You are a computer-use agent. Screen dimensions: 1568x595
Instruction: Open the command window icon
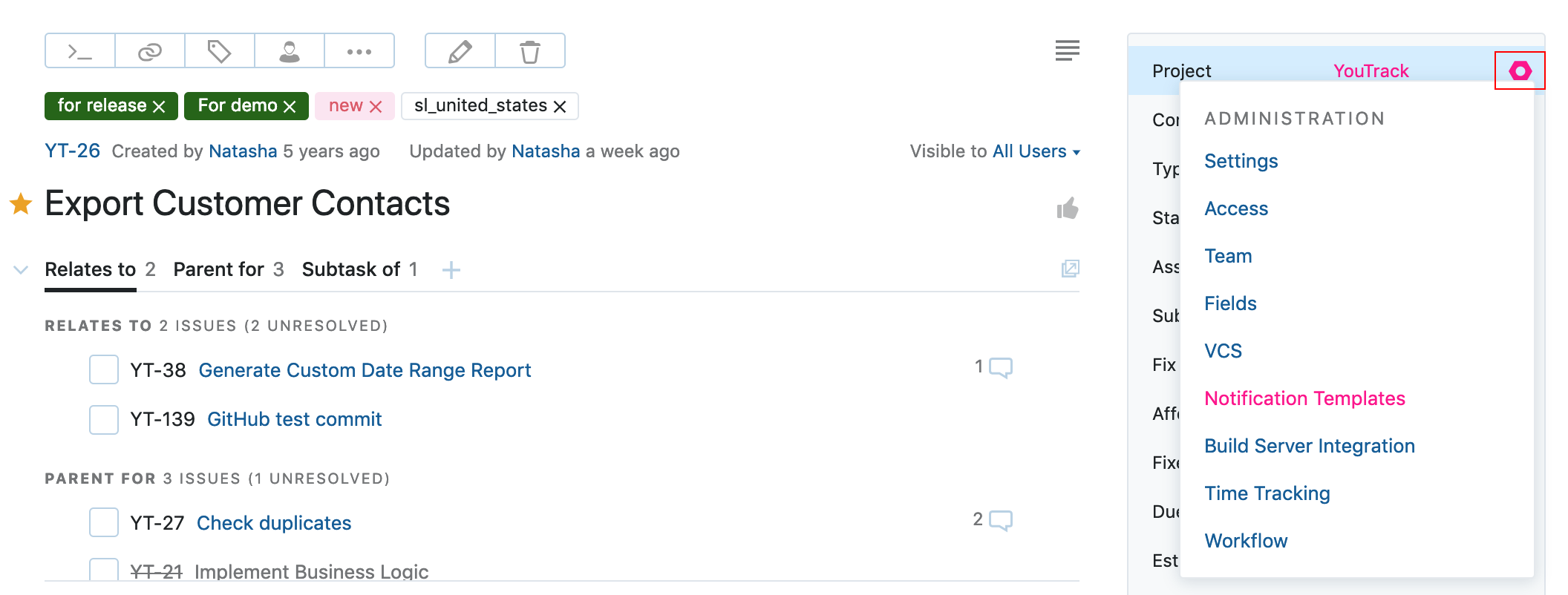pyautogui.click(x=80, y=51)
